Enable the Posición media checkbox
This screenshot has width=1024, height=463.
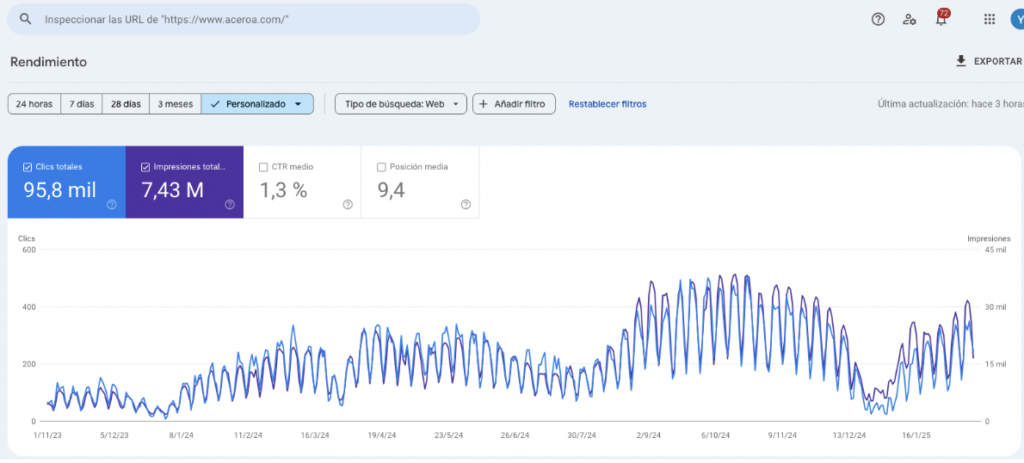coord(381,167)
